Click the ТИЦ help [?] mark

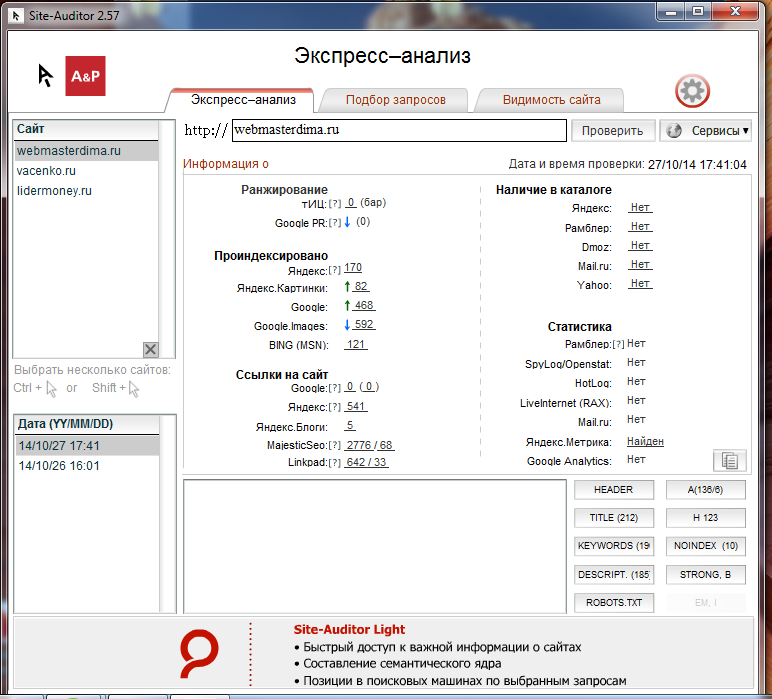click(x=335, y=203)
